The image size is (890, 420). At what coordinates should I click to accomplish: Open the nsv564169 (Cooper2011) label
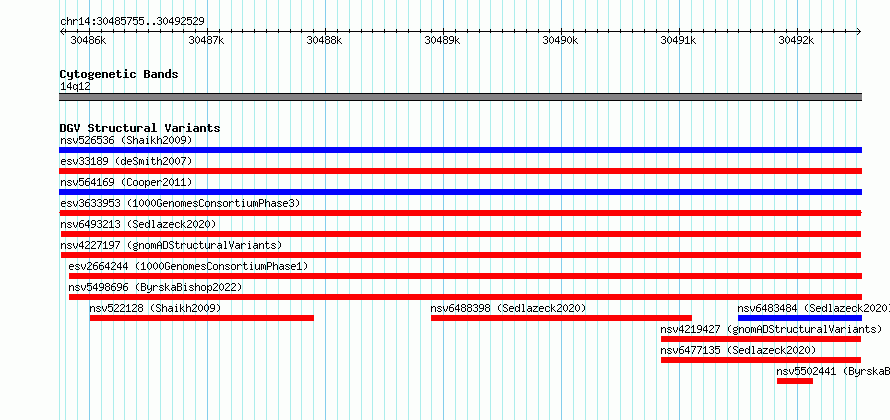coord(126,182)
